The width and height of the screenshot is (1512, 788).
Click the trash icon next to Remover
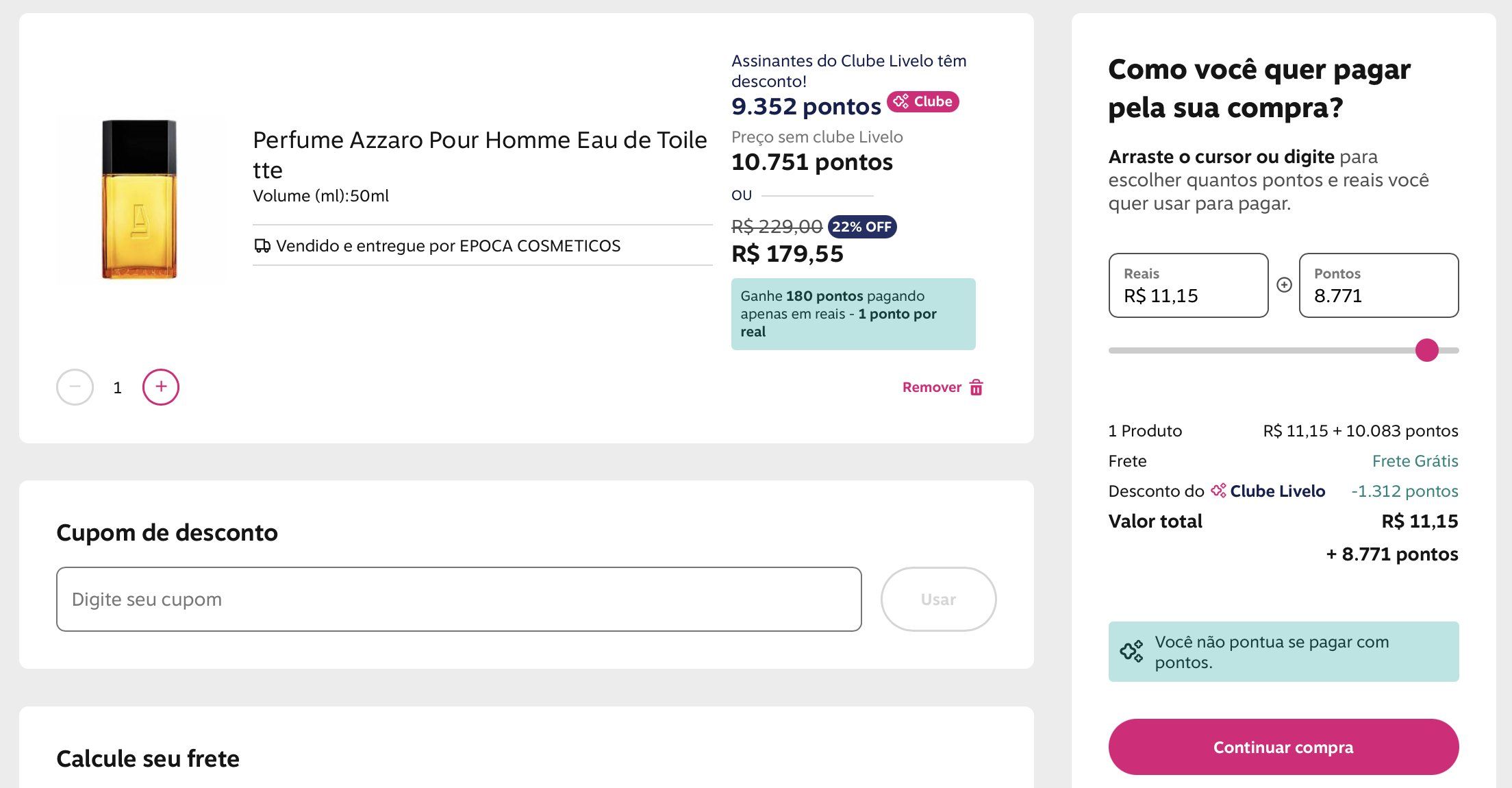(977, 388)
